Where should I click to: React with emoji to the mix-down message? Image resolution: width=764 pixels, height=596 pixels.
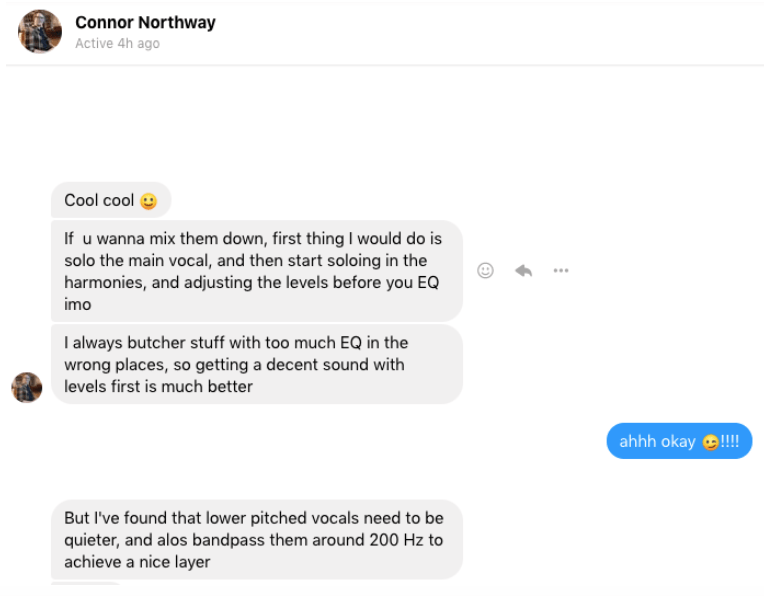[485, 270]
